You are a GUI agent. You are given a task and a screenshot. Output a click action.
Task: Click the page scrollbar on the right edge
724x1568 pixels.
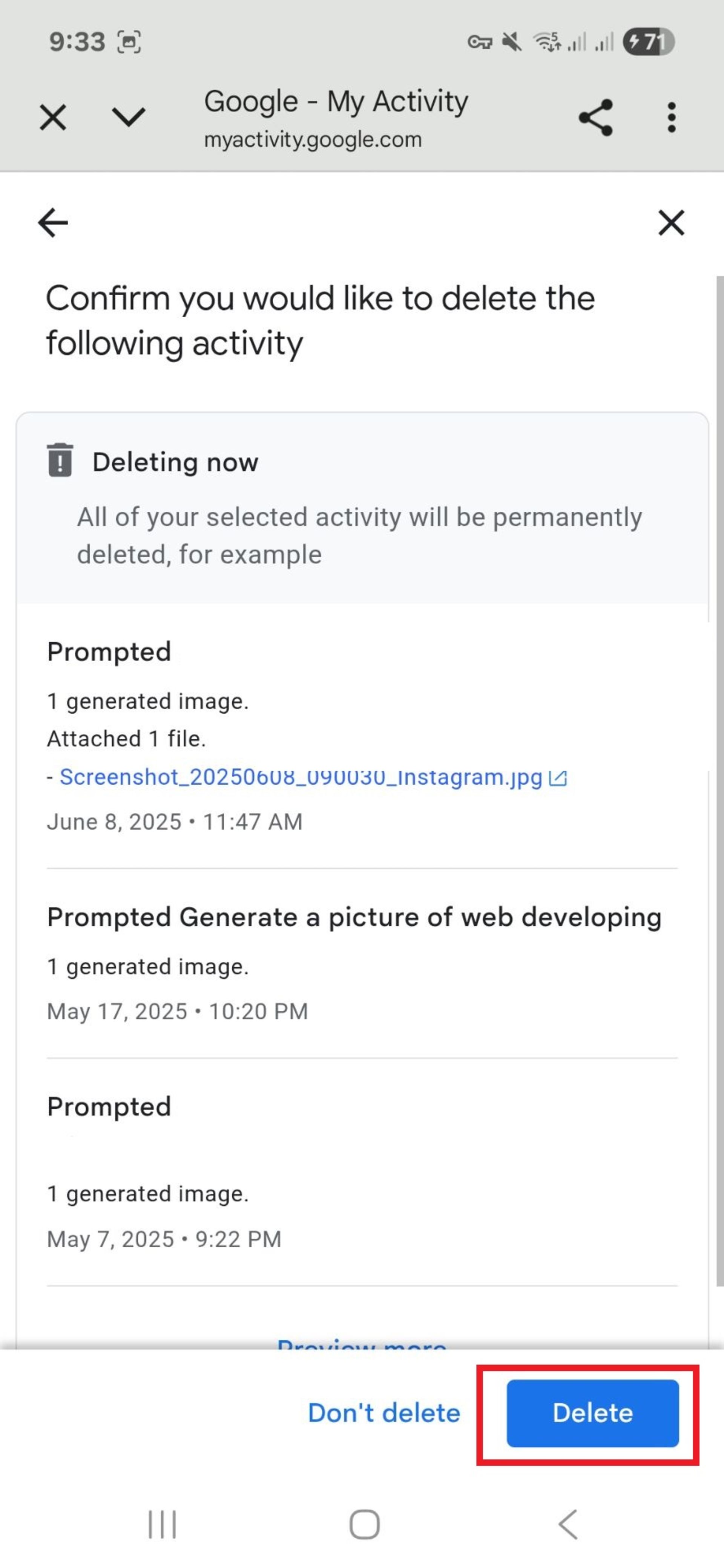click(720, 779)
